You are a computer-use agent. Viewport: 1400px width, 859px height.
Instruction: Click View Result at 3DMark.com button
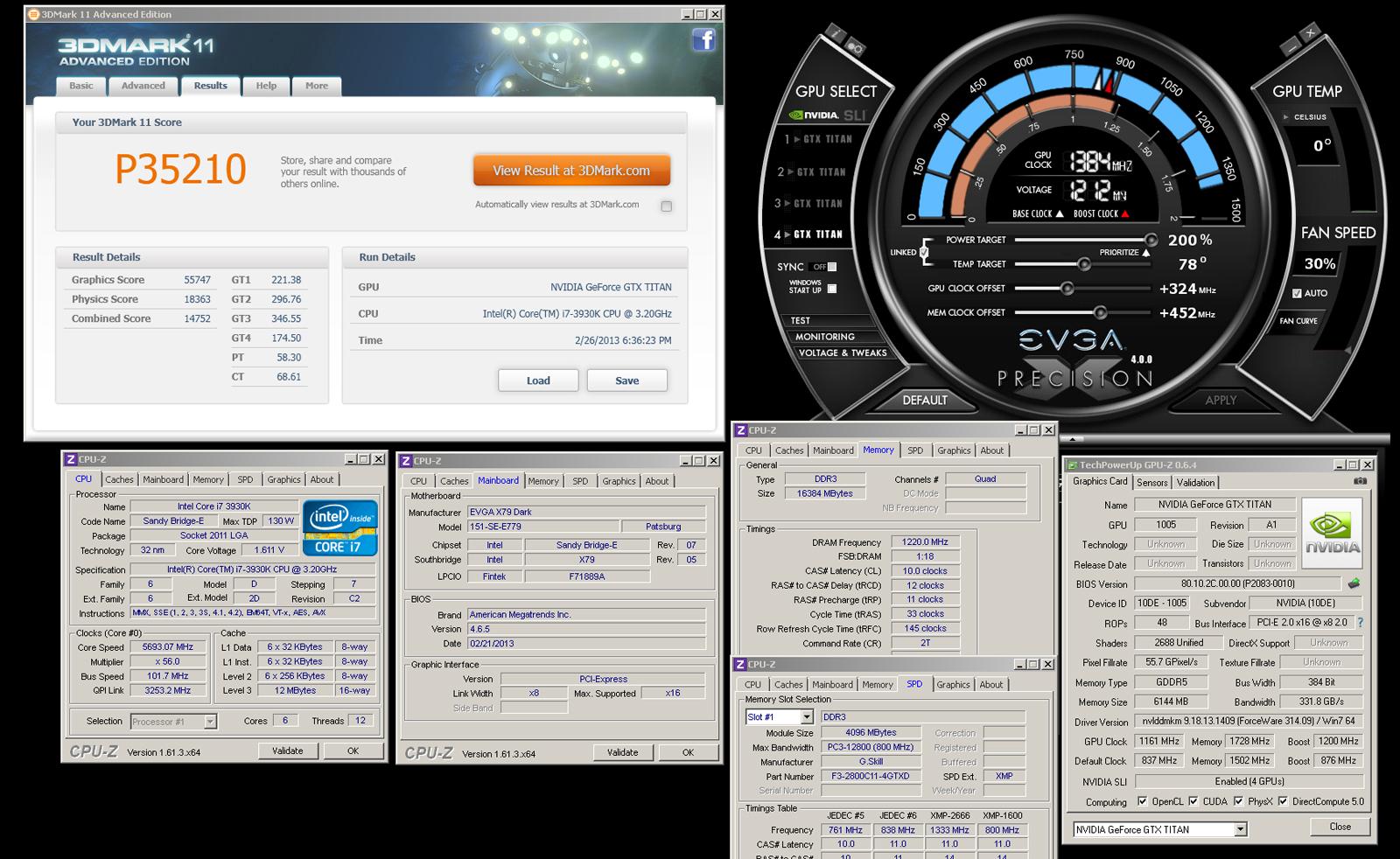coord(571,171)
